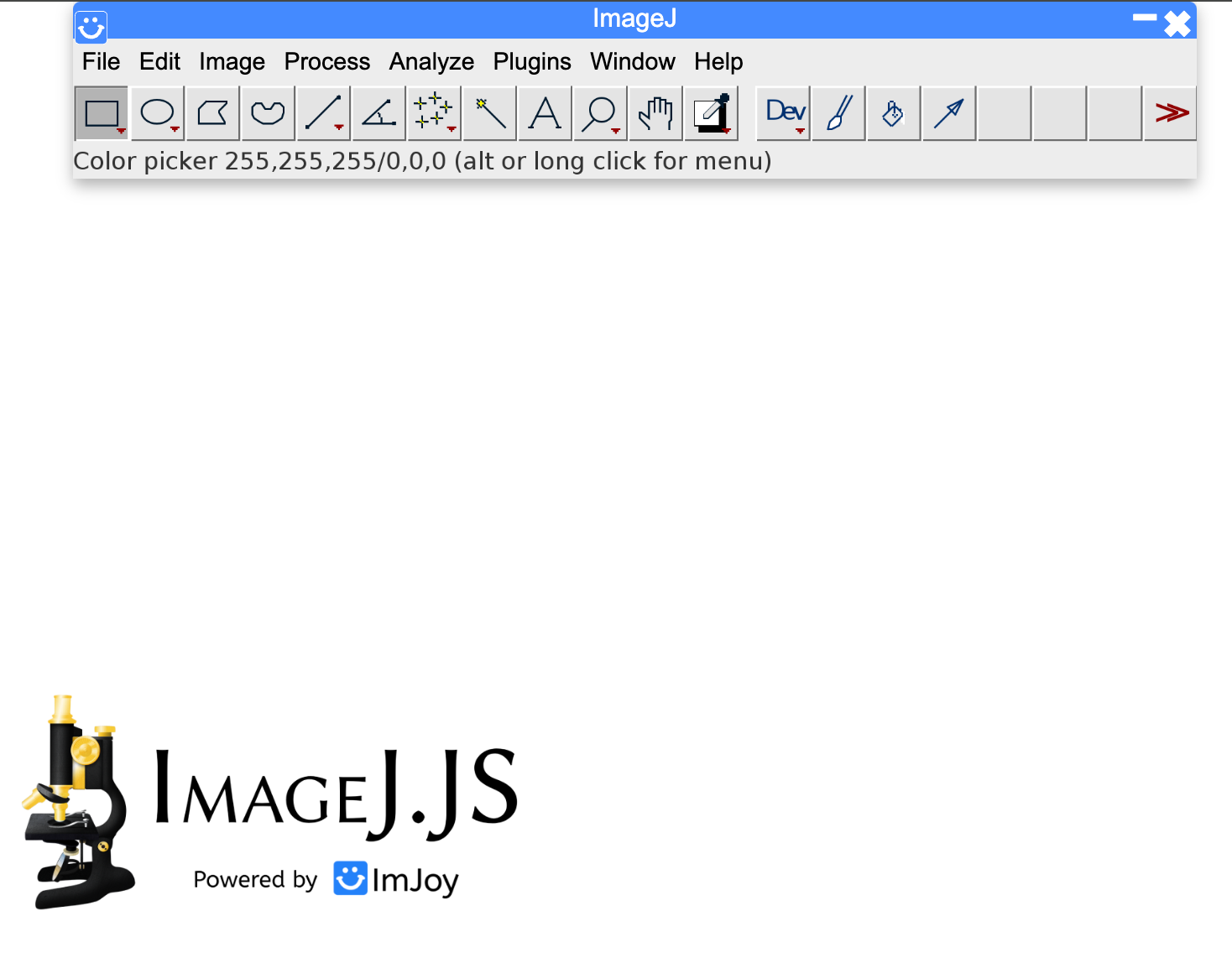Select the Rectangle selection tool
The width and height of the screenshot is (1232, 968).
pos(102,113)
